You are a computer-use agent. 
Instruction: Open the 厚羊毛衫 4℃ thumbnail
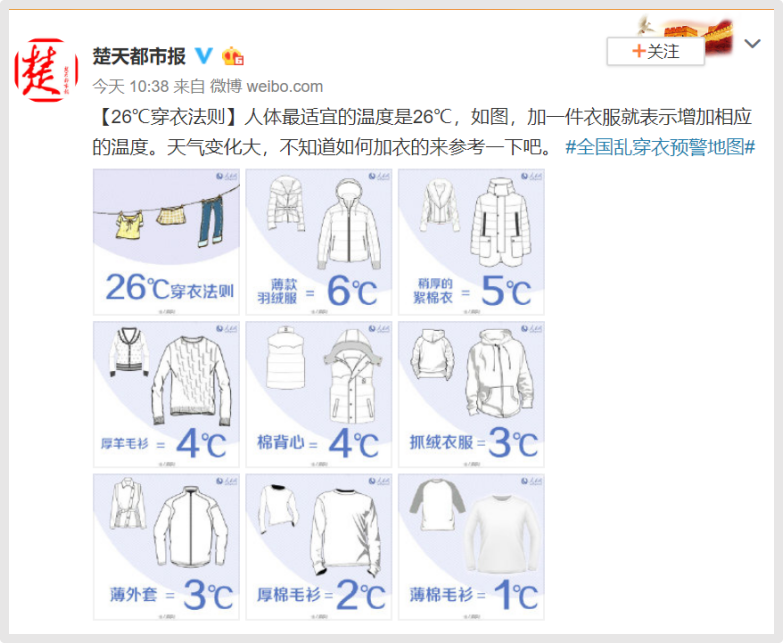166,394
